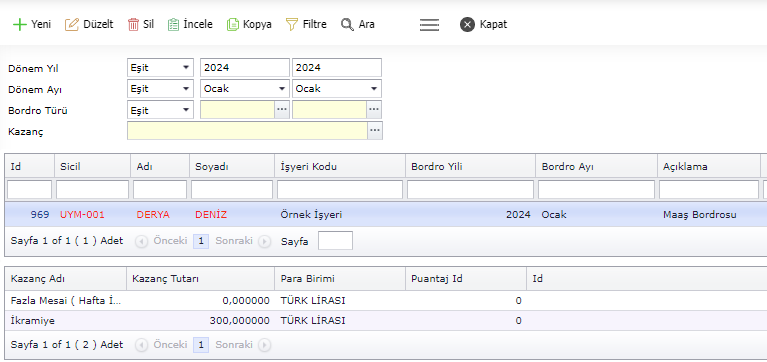Sort by Kazanç Tutarı column header
The width and height of the screenshot is (767, 362).
pos(201,279)
